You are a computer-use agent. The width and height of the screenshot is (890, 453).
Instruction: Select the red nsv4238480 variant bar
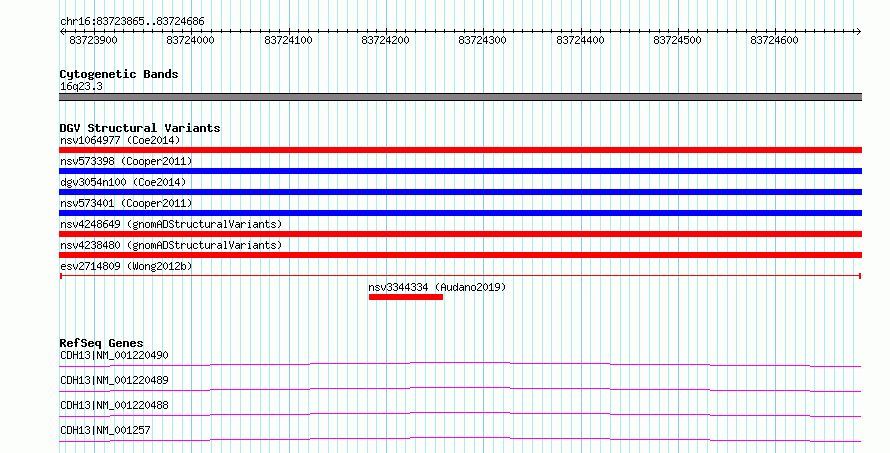[460, 255]
